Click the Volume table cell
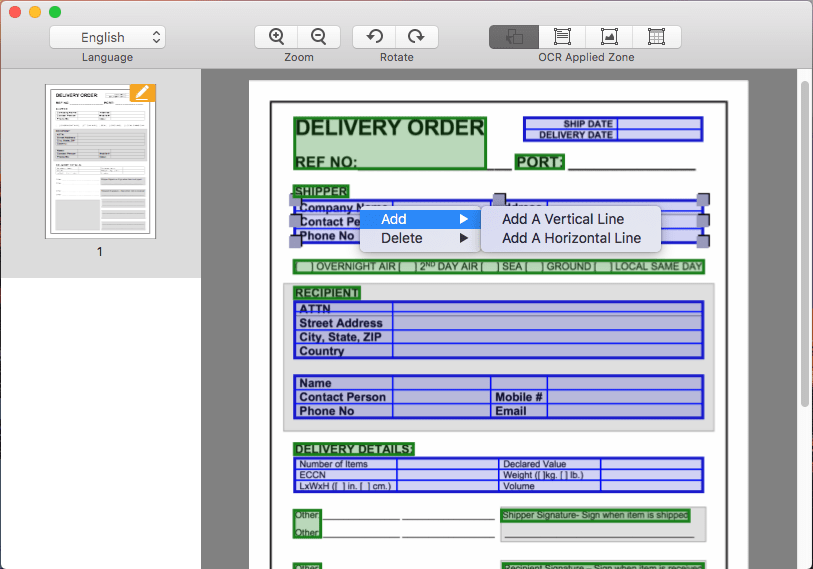This screenshot has width=813, height=569. coord(550,486)
